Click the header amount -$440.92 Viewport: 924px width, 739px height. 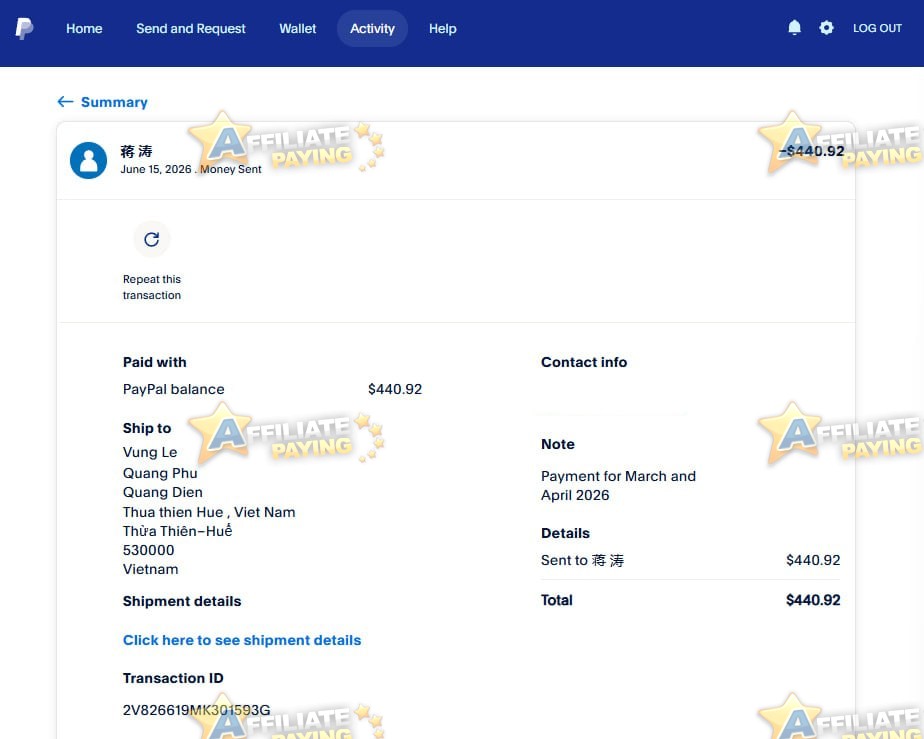pos(811,151)
